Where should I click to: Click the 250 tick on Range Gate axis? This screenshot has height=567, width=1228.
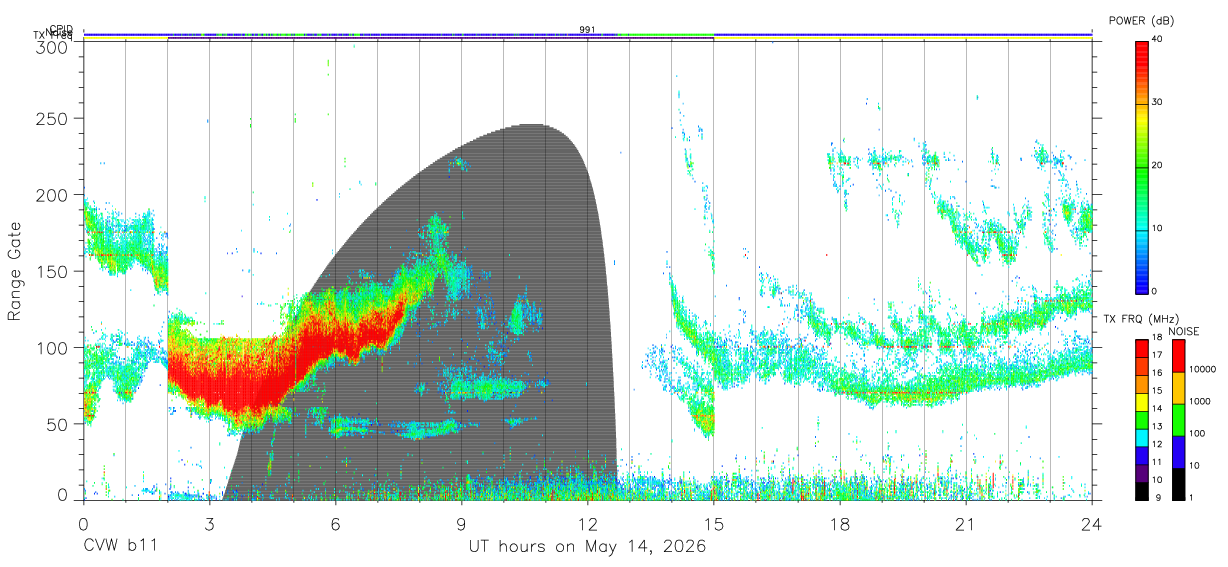pos(54,119)
